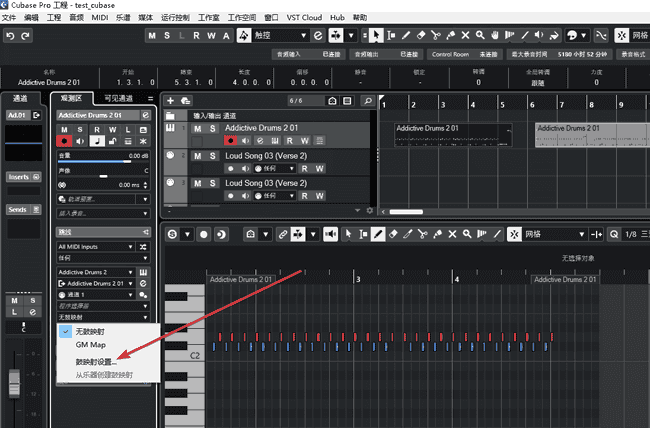The width and height of the screenshot is (650, 428).
Task: Select the Split scissors tool in main toolbar
Action: point(436,36)
